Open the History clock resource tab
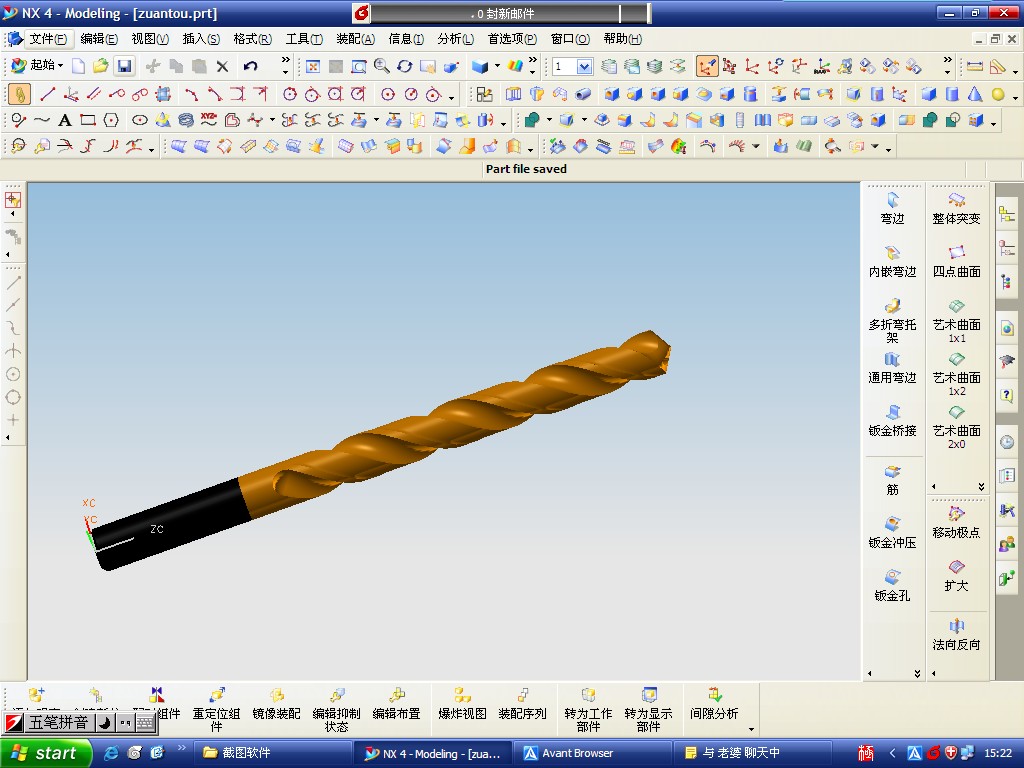This screenshot has height=768, width=1024. coord(1007,442)
